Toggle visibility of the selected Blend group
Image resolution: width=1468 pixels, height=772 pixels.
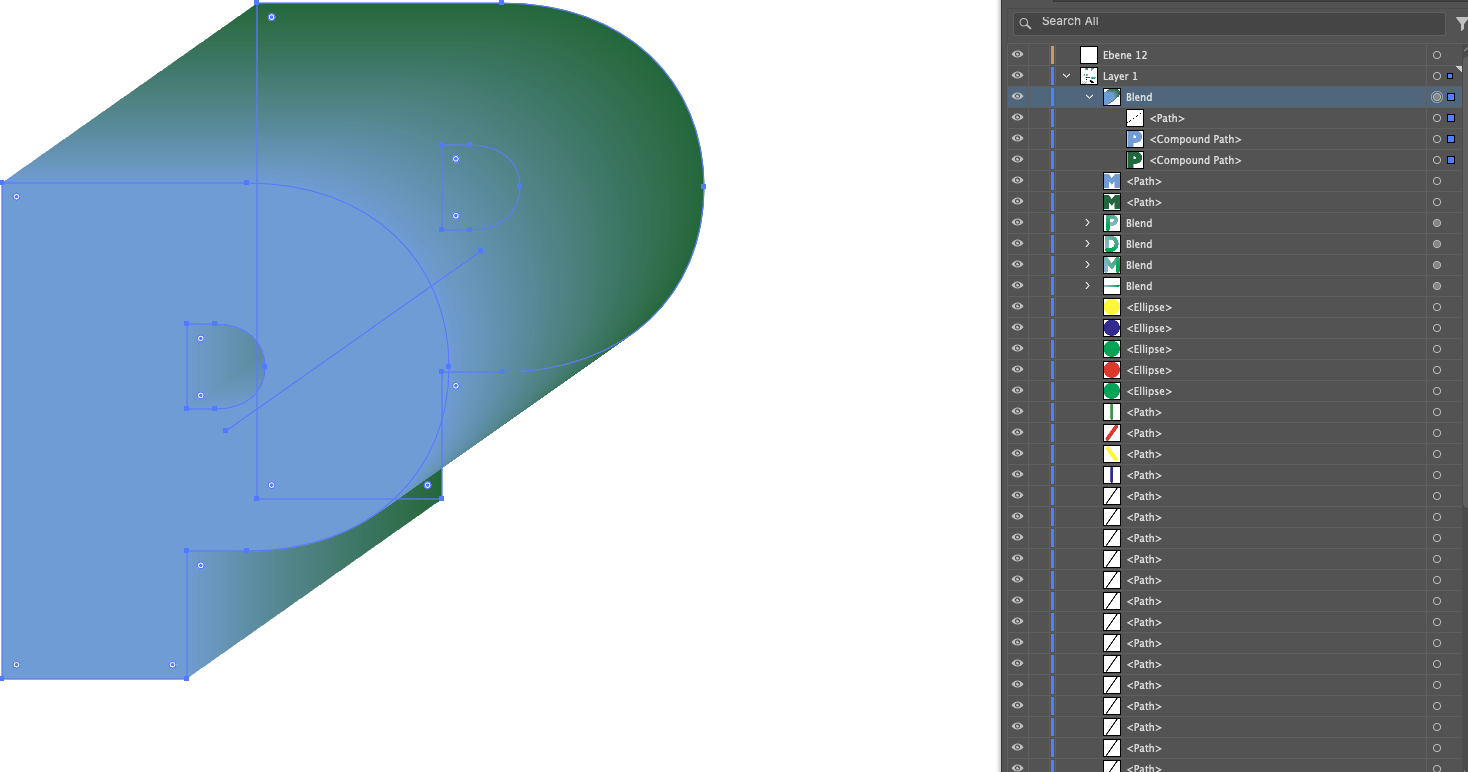click(1017, 96)
